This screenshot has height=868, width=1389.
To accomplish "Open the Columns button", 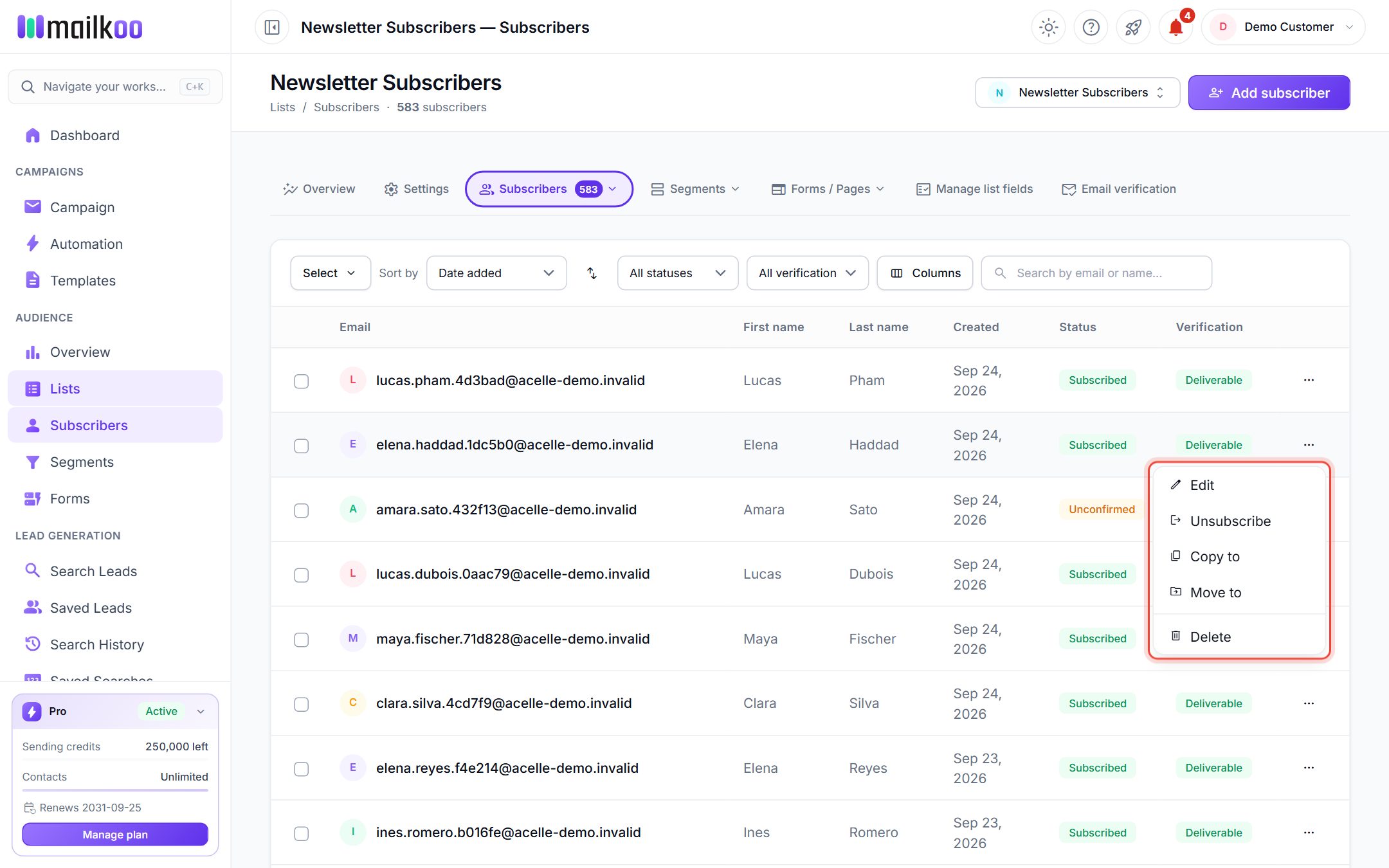I will (925, 273).
